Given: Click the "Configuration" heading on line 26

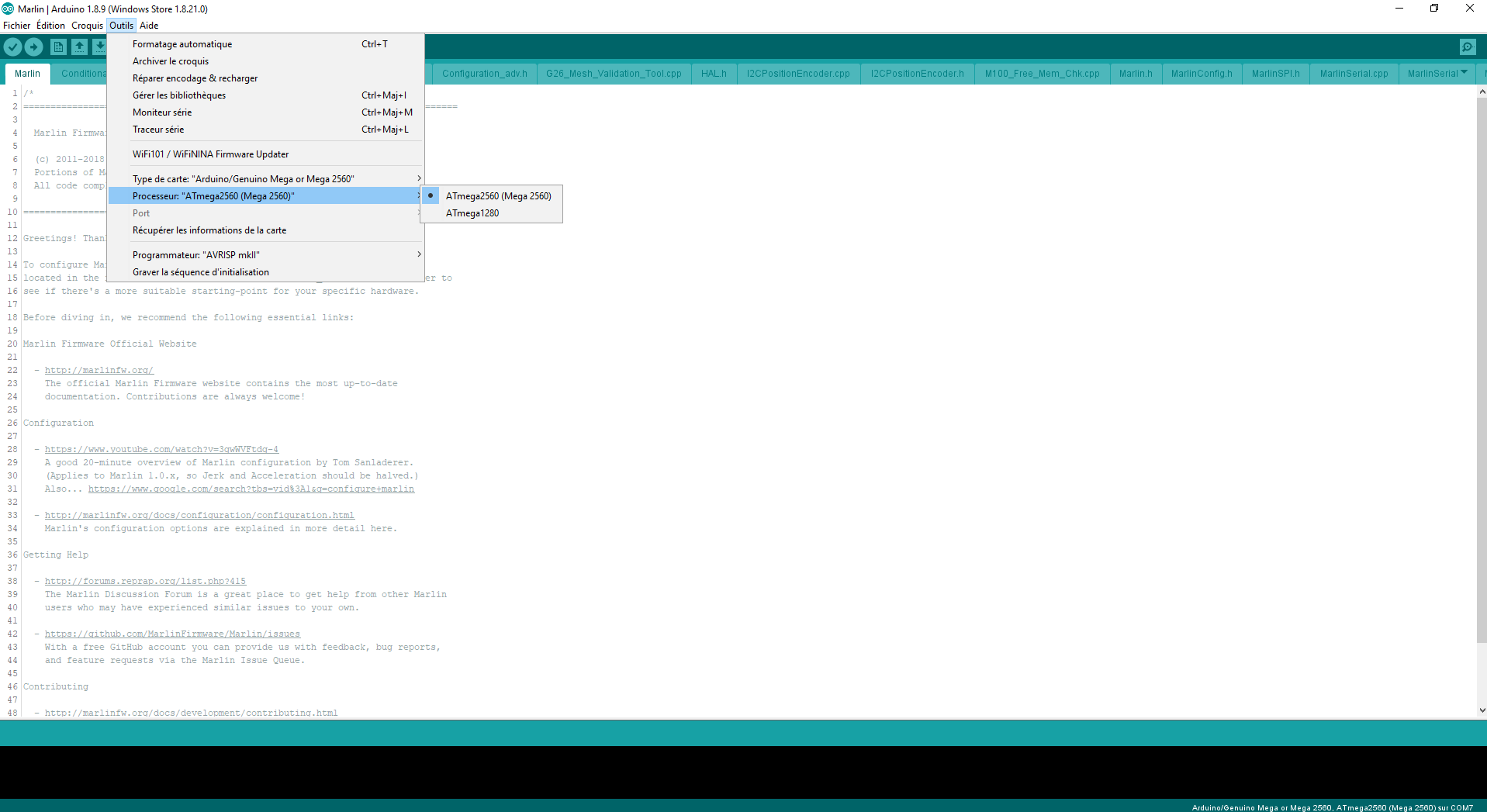Looking at the screenshot, I should click(x=58, y=423).
